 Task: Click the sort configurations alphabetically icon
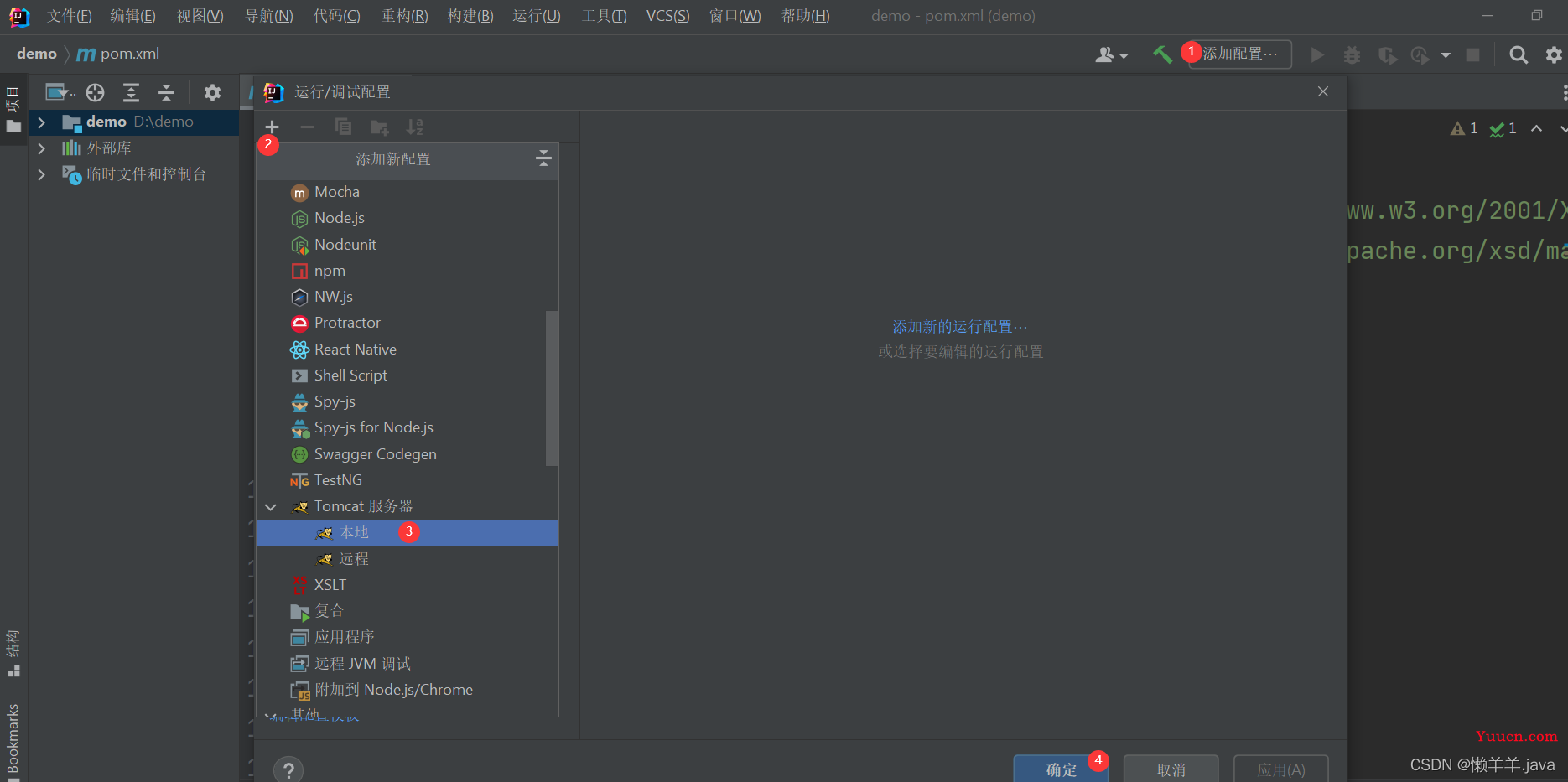(x=414, y=127)
